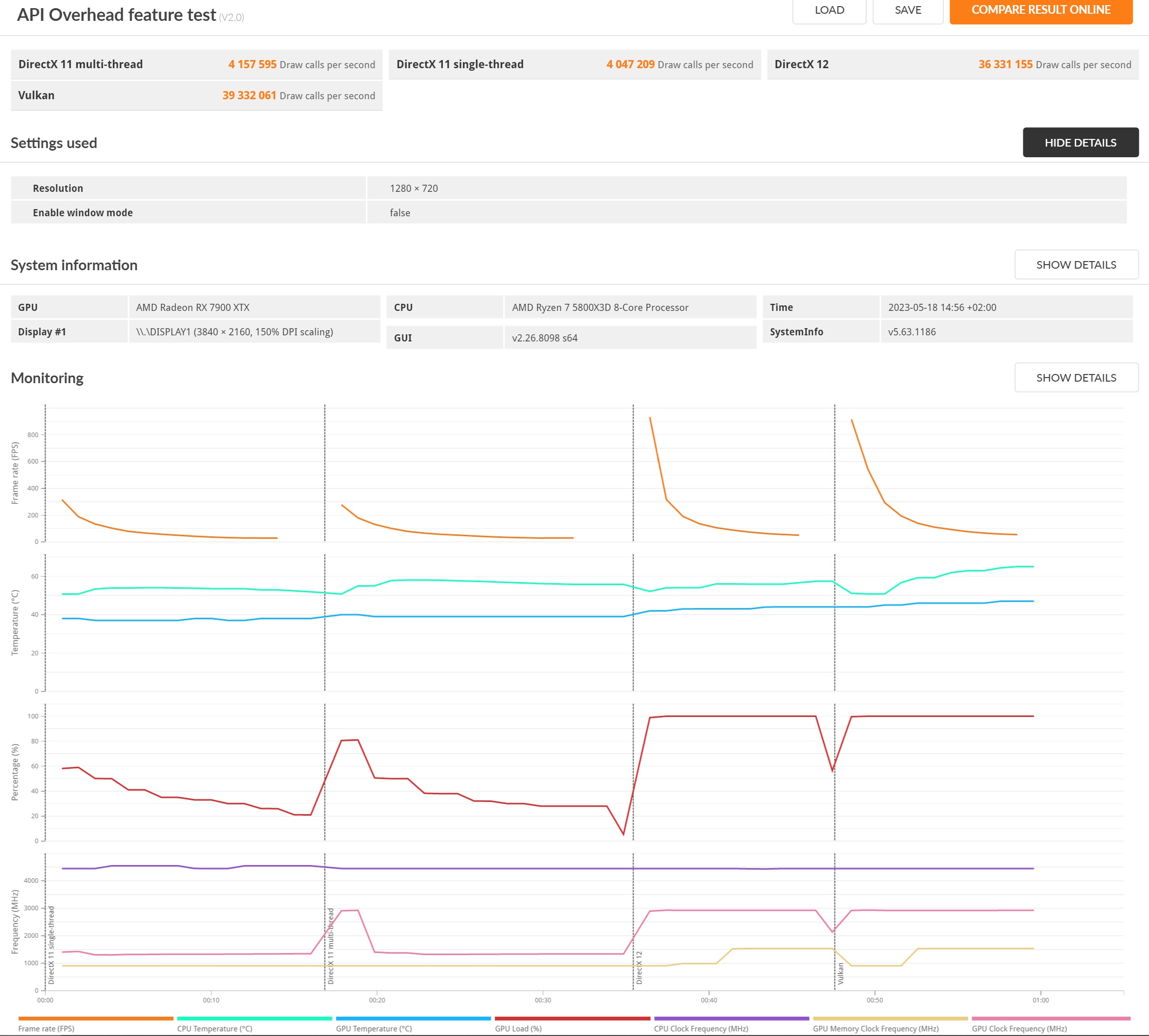Click the Vulkan timeline marker label
Screen dimensions: 1149x1036
point(841,973)
